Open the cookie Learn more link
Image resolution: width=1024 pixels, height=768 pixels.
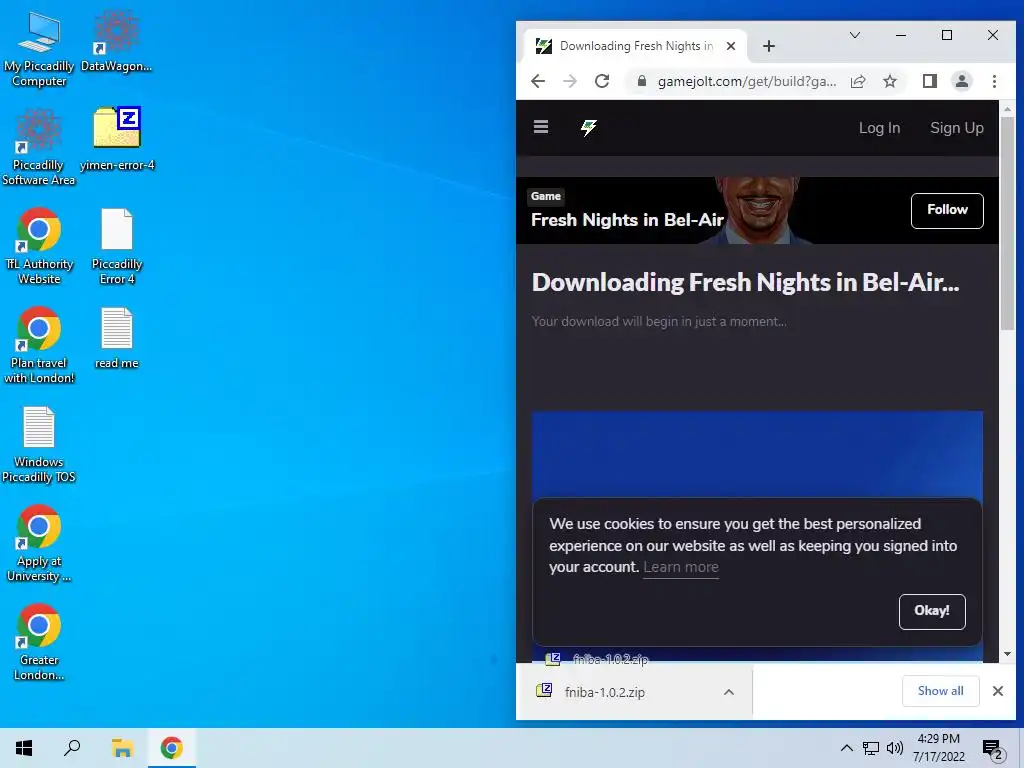[680, 568]
